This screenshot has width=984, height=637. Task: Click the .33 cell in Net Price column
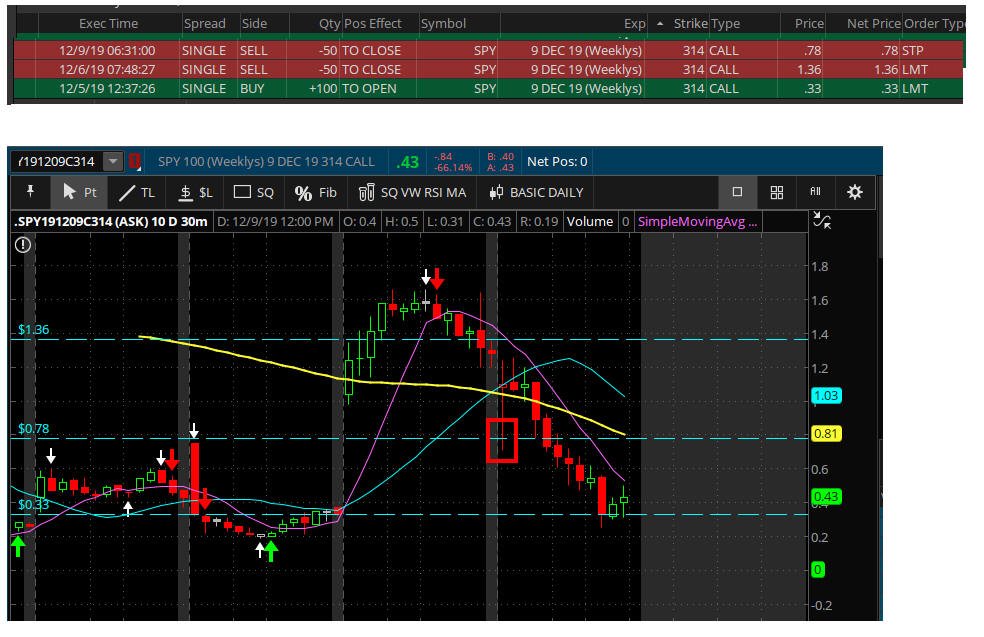889,88
